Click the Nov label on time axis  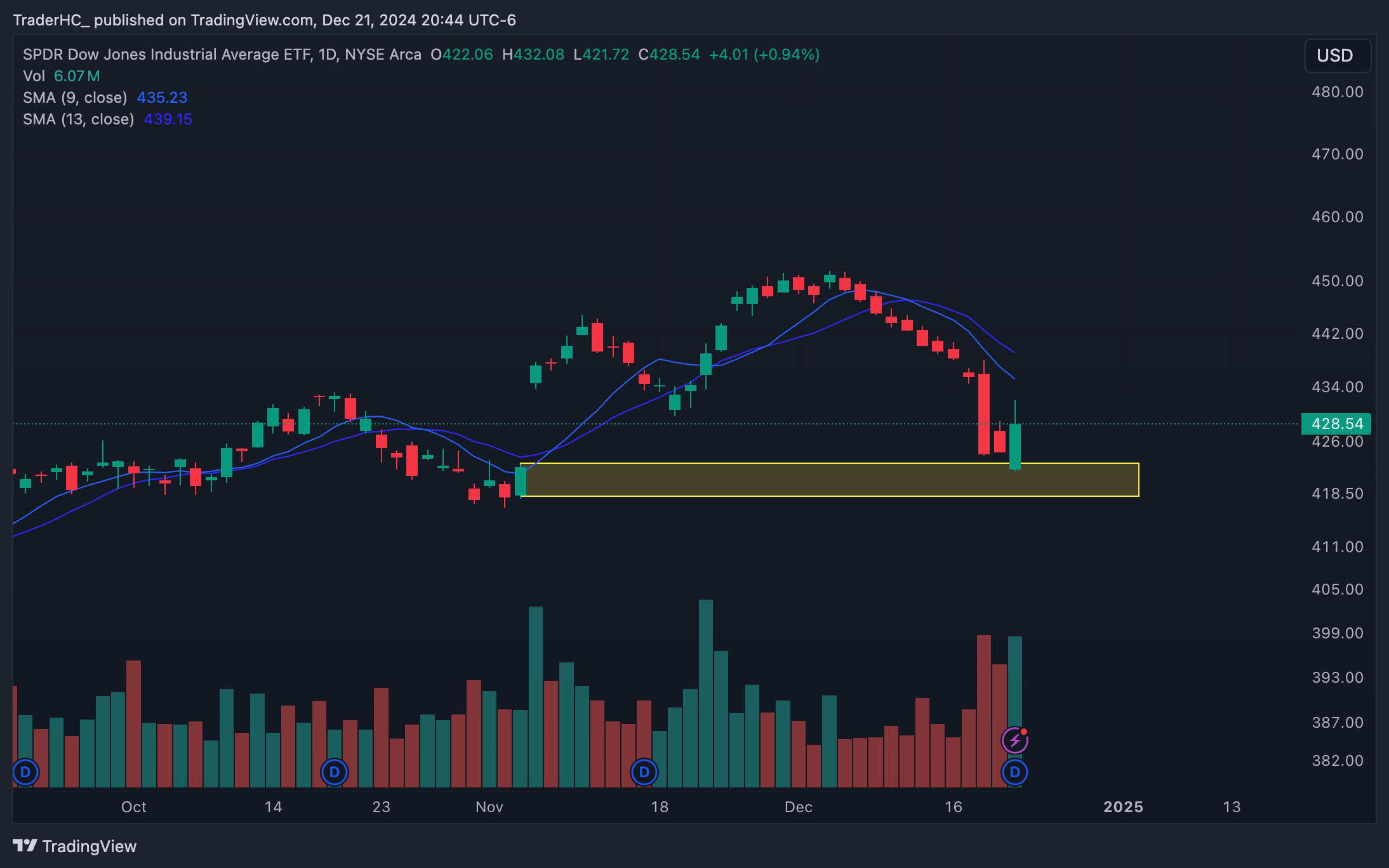pos(489,806)
